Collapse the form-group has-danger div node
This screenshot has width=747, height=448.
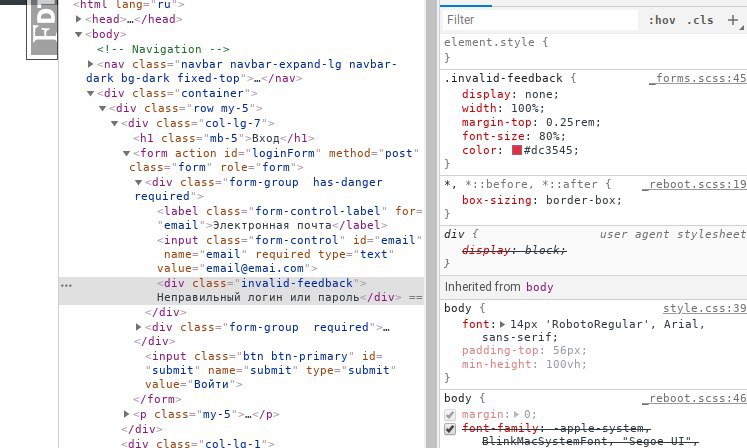point(138,183)
